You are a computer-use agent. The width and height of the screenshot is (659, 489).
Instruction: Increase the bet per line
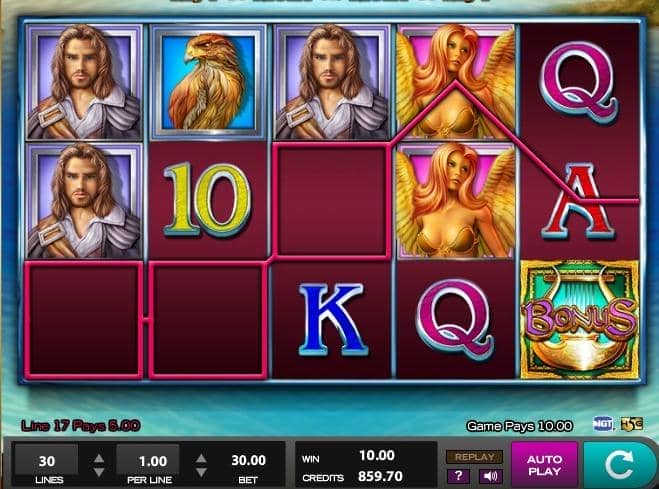click(201, 458)
